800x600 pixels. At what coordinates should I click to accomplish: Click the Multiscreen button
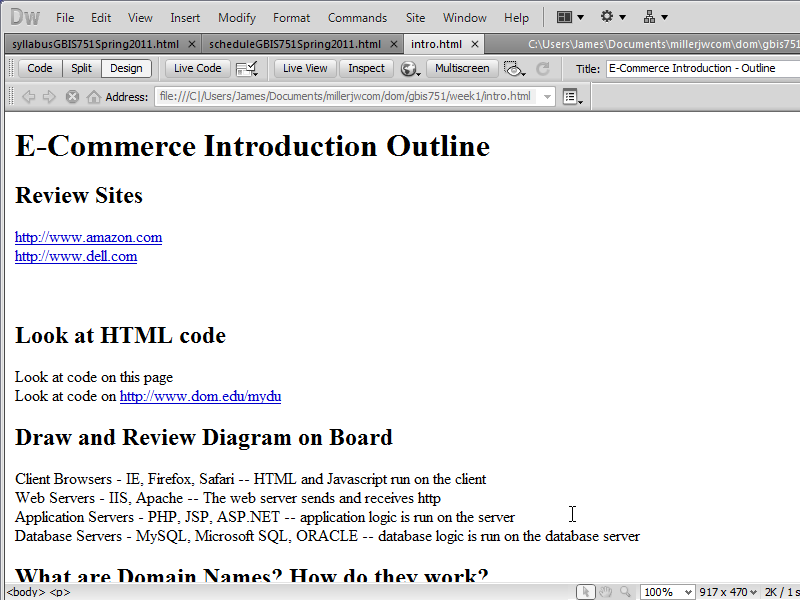462,68
